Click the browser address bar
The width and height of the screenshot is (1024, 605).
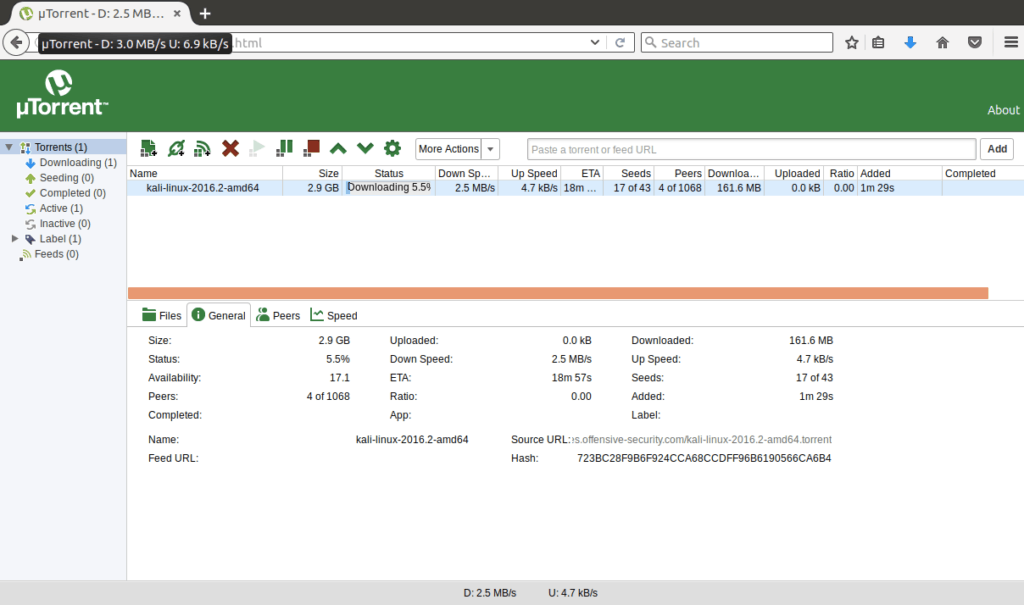[x=411, y=42]
